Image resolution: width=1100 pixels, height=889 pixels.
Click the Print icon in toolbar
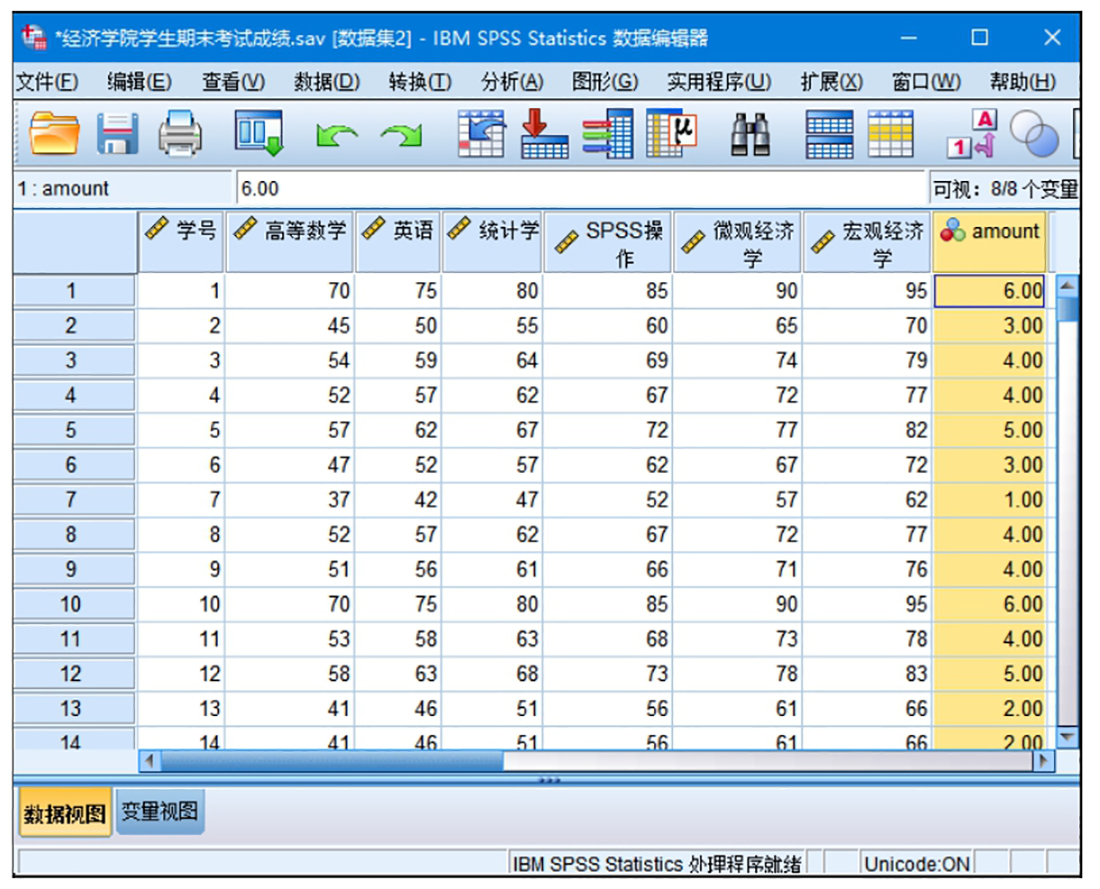coord(182,133)
